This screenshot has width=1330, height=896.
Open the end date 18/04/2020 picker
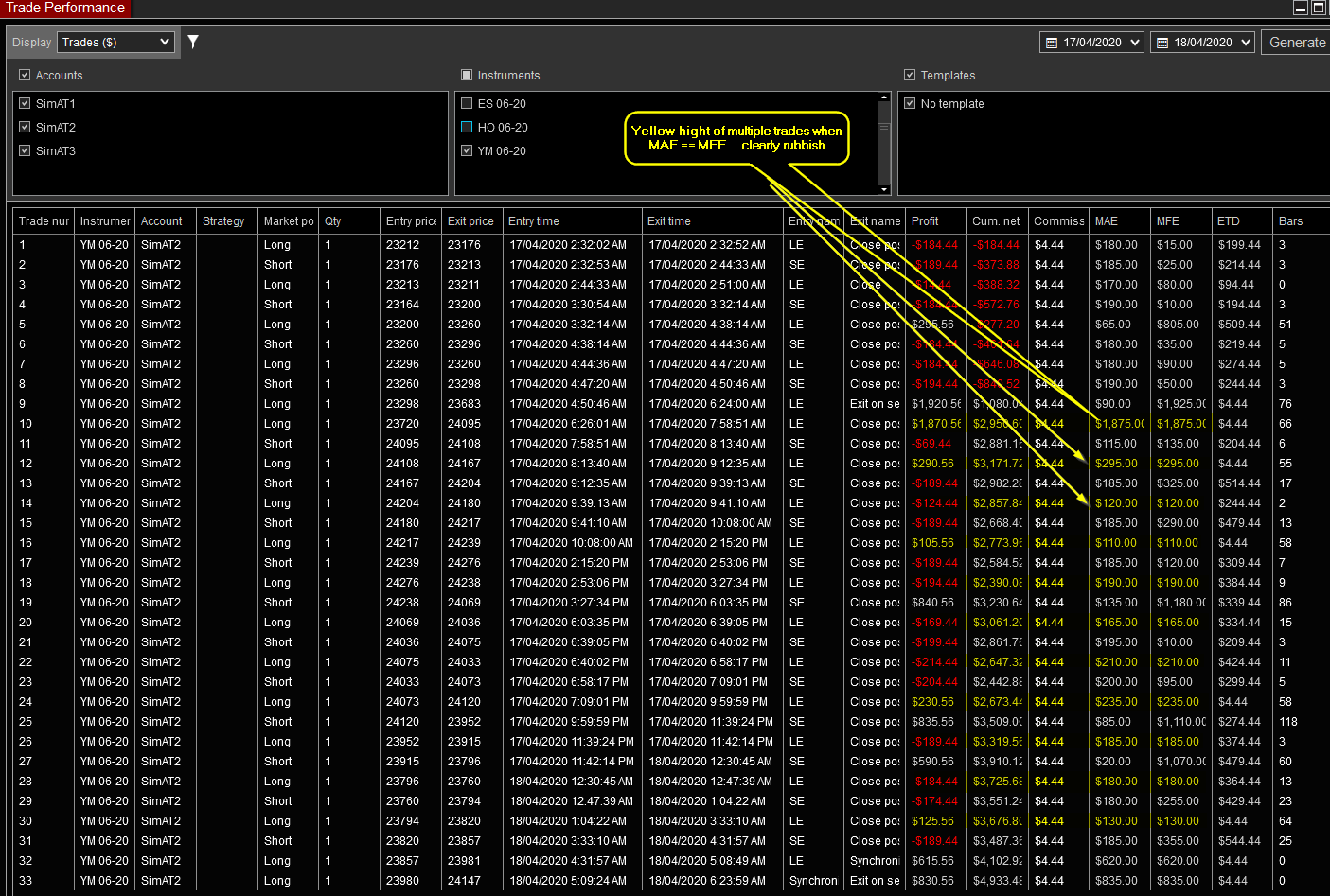(1203, 43)
